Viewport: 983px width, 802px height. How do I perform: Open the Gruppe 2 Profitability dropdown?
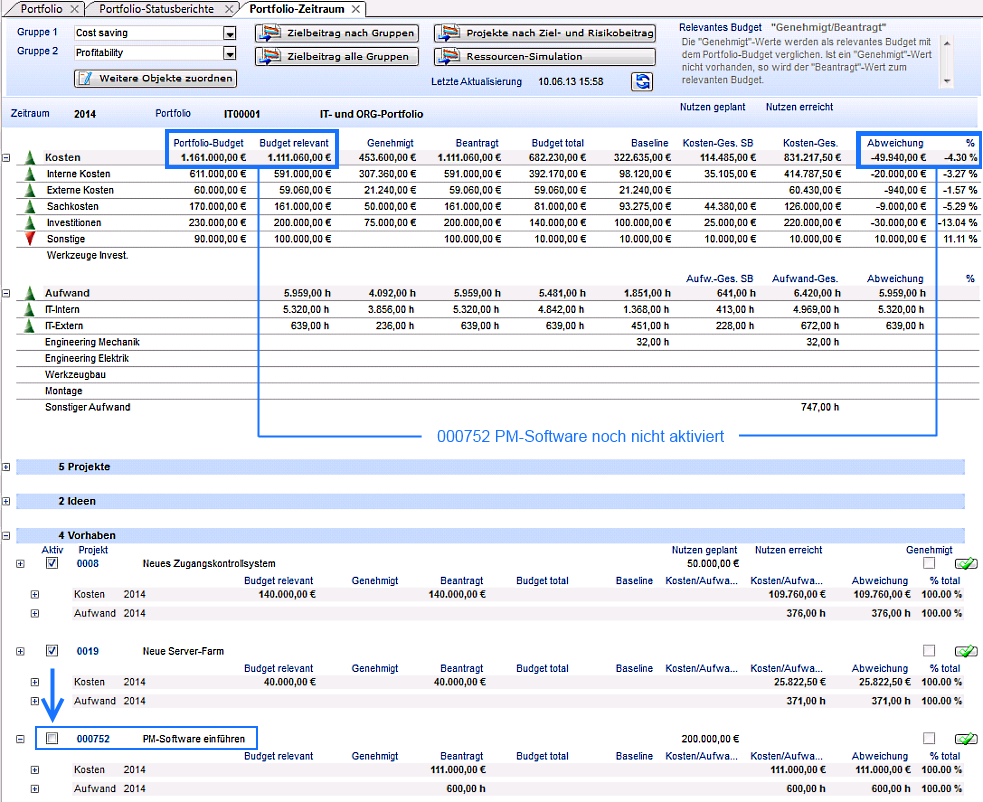click(229, 53)
